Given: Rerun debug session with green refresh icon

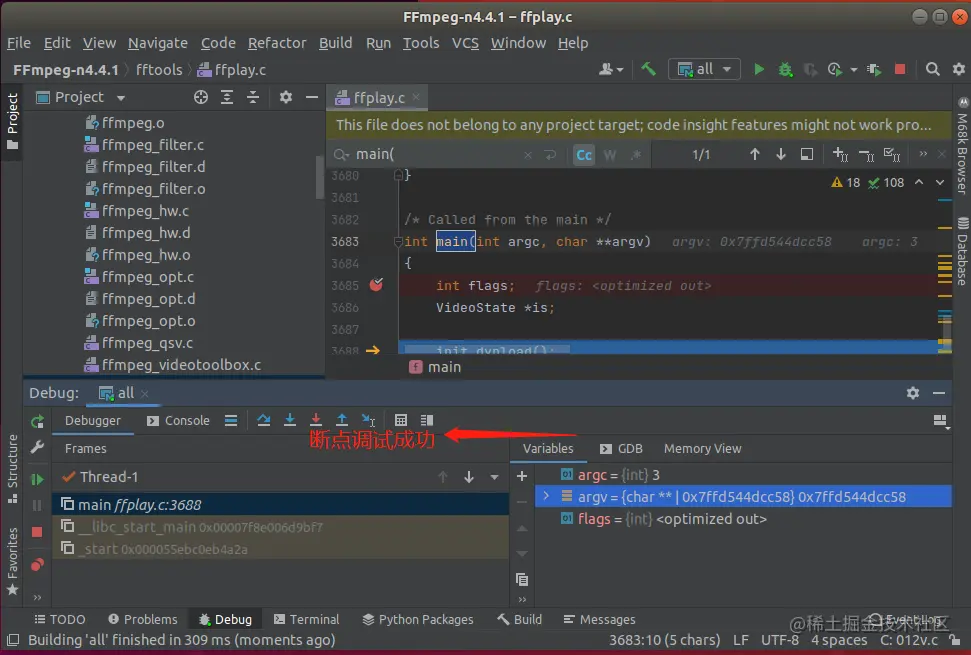Looking at the screenshot, I should (37, 422).
